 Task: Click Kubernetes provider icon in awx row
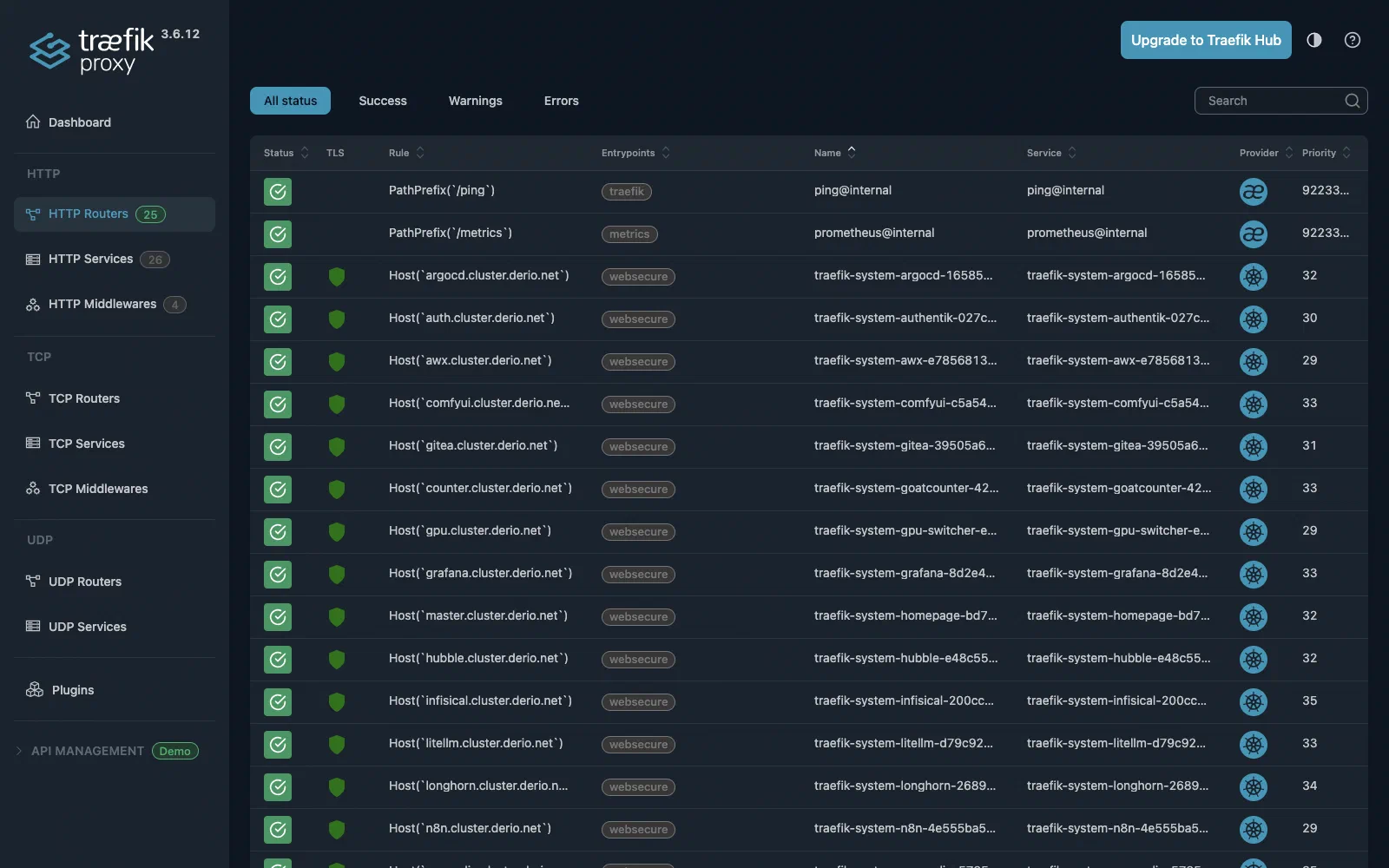click(x=1254, y=362)
